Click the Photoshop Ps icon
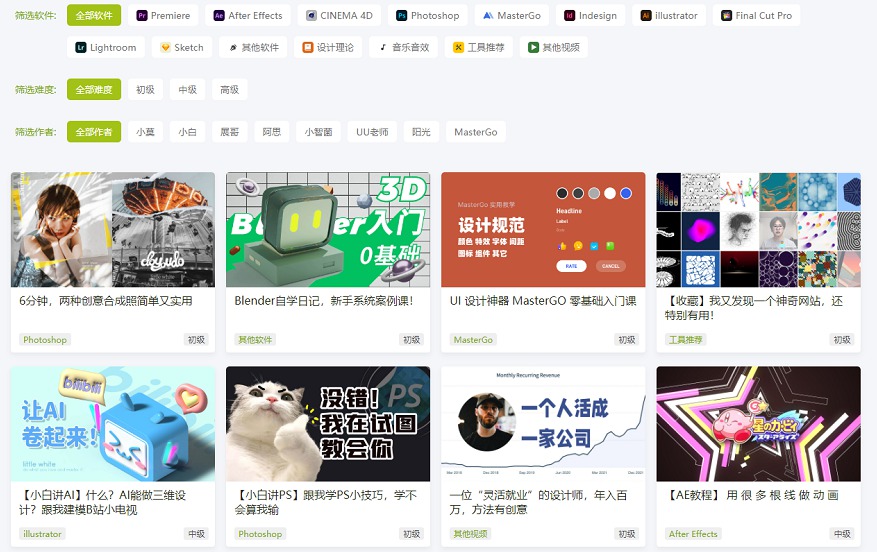 (402, 16)
